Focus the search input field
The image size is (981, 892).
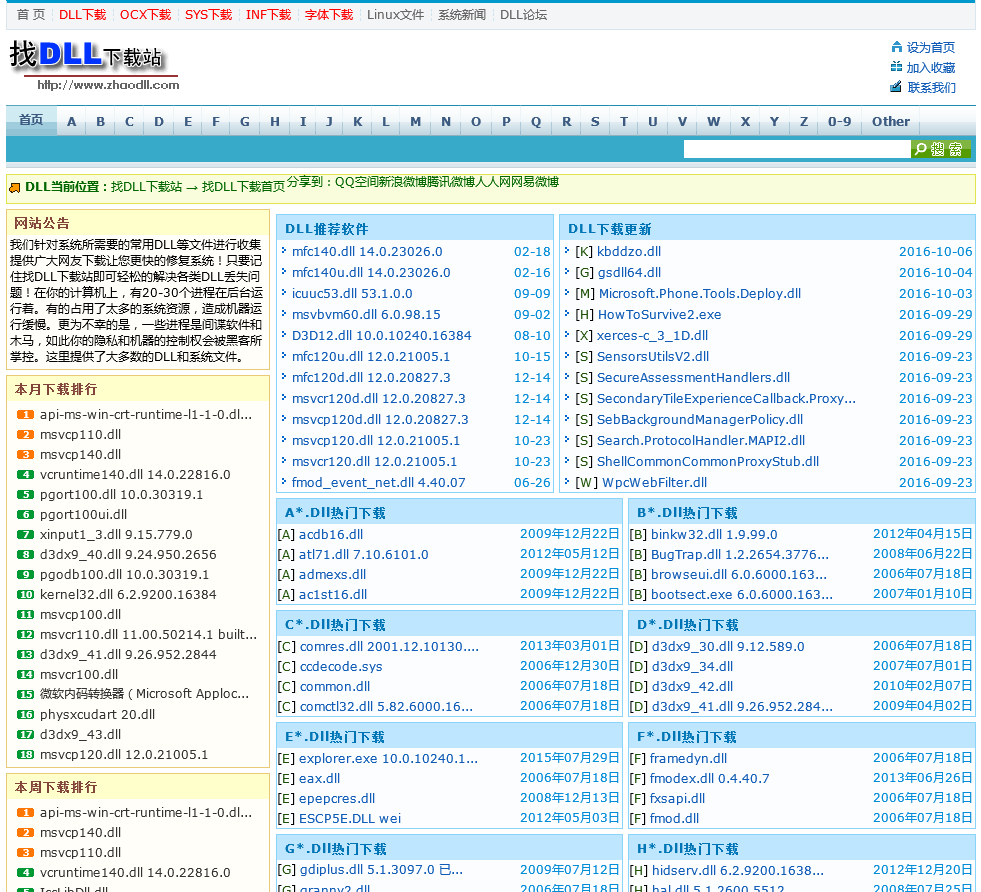click(x=797, y=149)
